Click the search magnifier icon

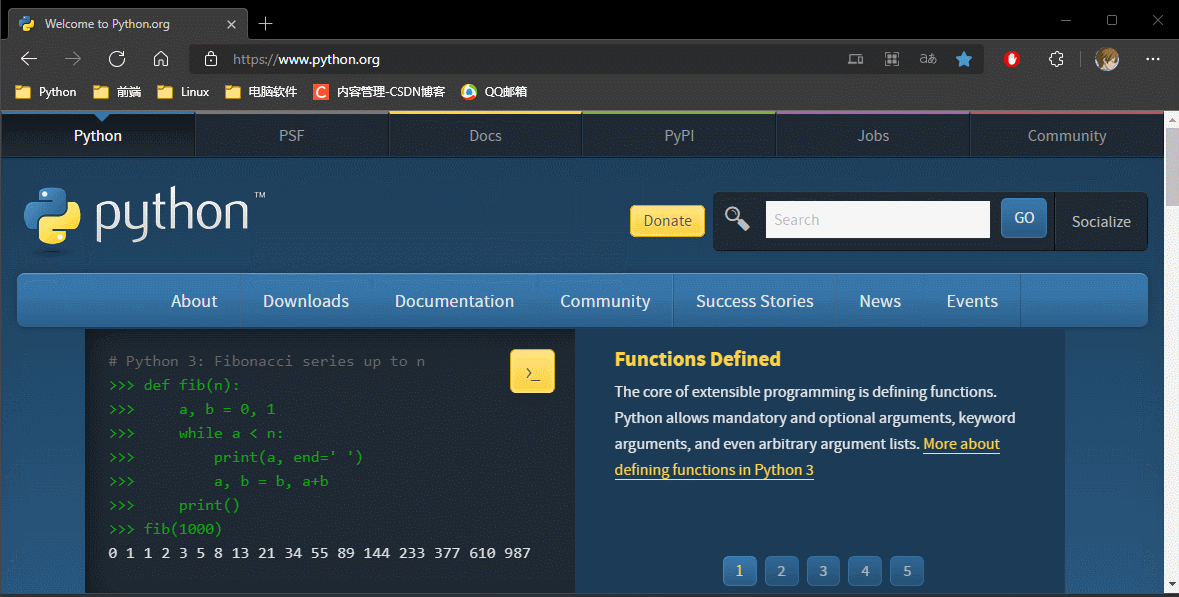click(x=737, y=218)
